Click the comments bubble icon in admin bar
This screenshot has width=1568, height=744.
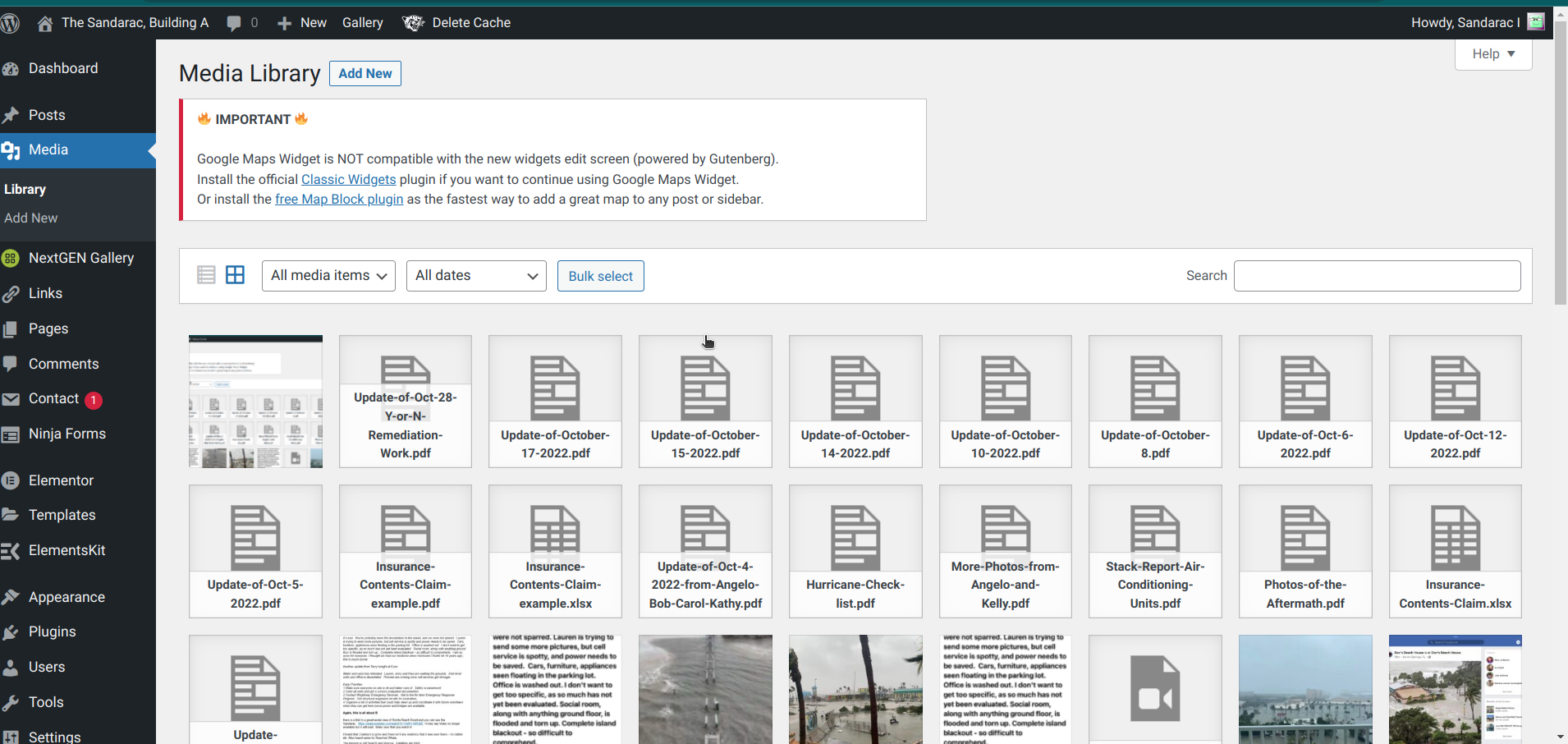coord(235,23)
